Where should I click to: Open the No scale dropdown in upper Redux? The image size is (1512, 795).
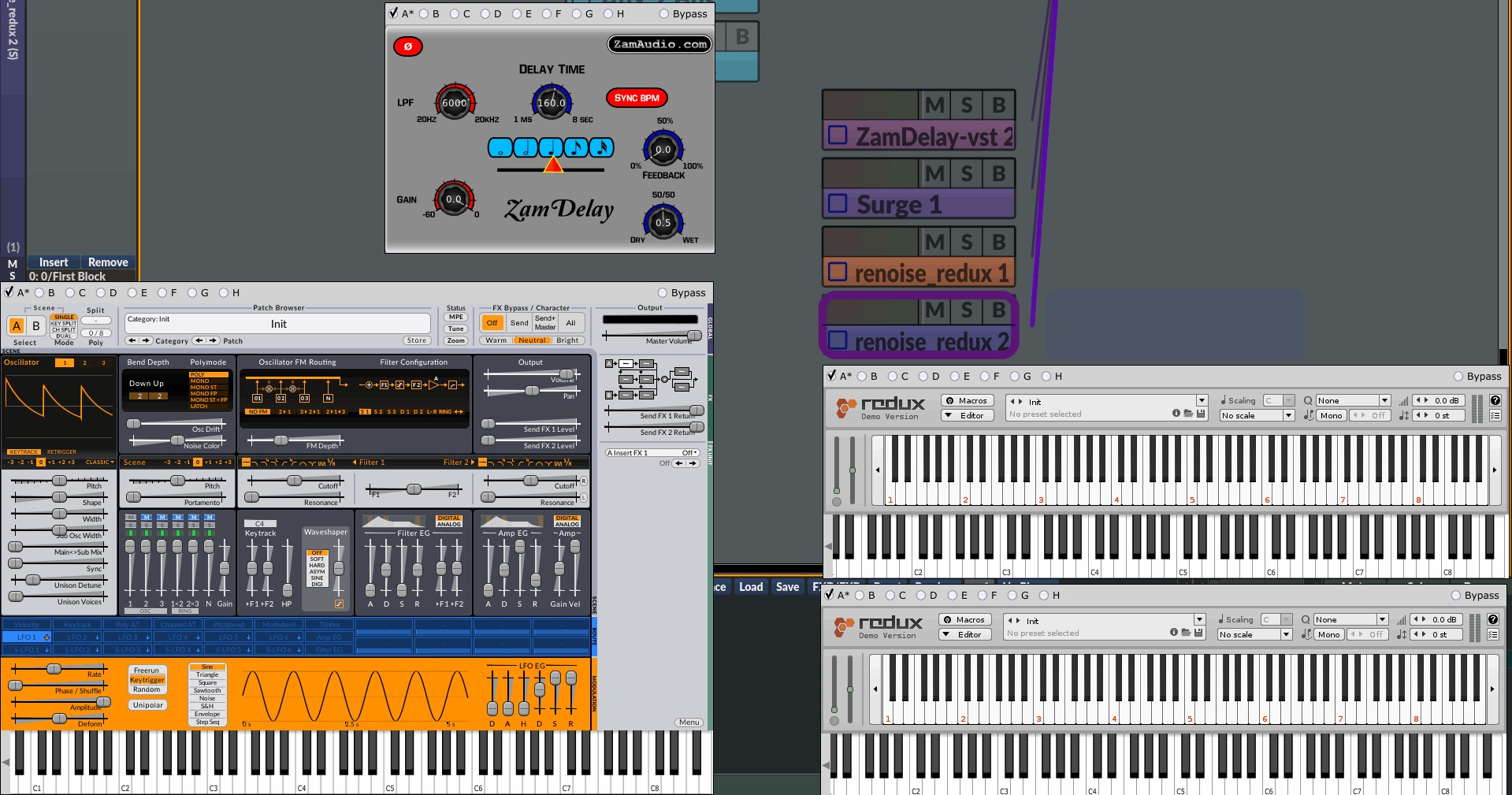[1257, 415]
